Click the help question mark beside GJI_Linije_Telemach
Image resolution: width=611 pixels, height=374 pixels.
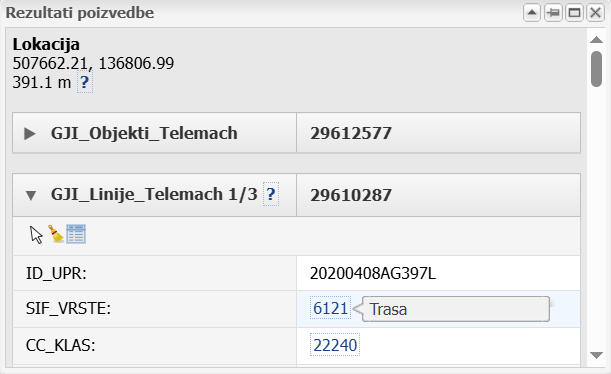(271, 194)
